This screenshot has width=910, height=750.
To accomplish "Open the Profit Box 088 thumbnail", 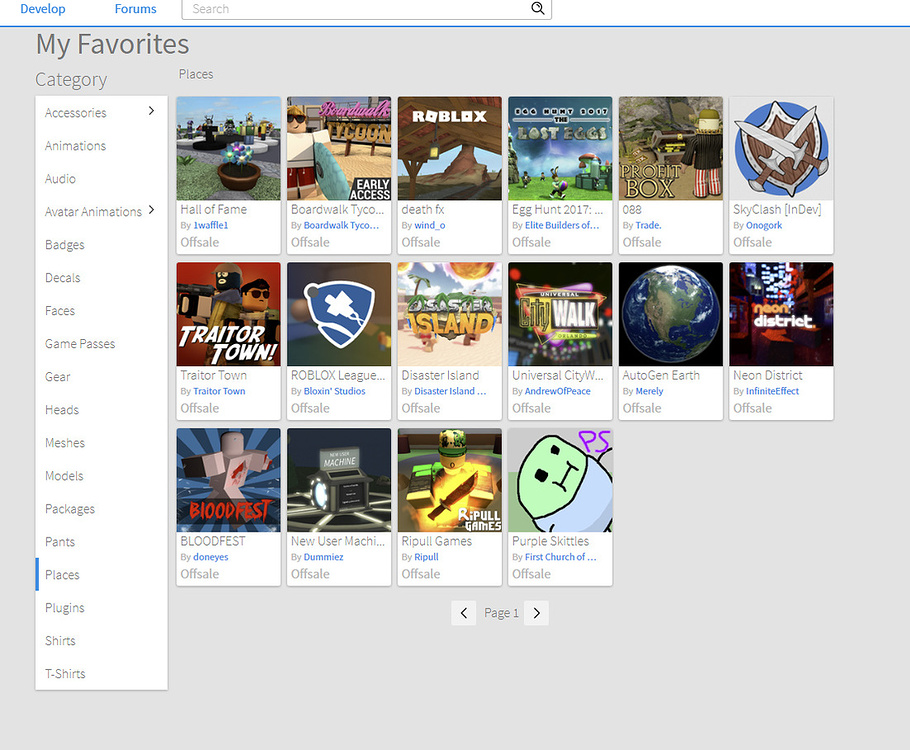I will (x=671, y=149).
